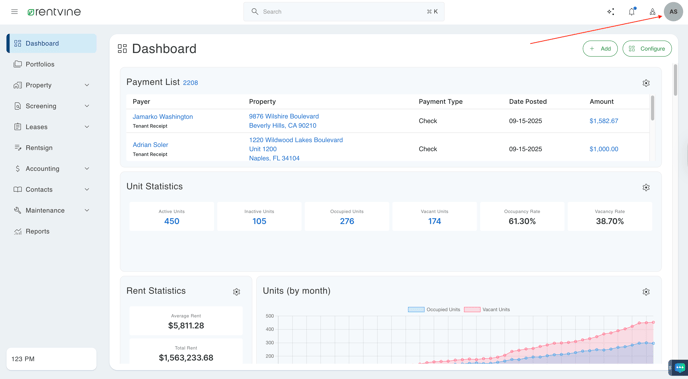Screen dimensions: 688x379
Task: Click the Total Rent $1,563,233.68 value
Action: tap(186, 358)
